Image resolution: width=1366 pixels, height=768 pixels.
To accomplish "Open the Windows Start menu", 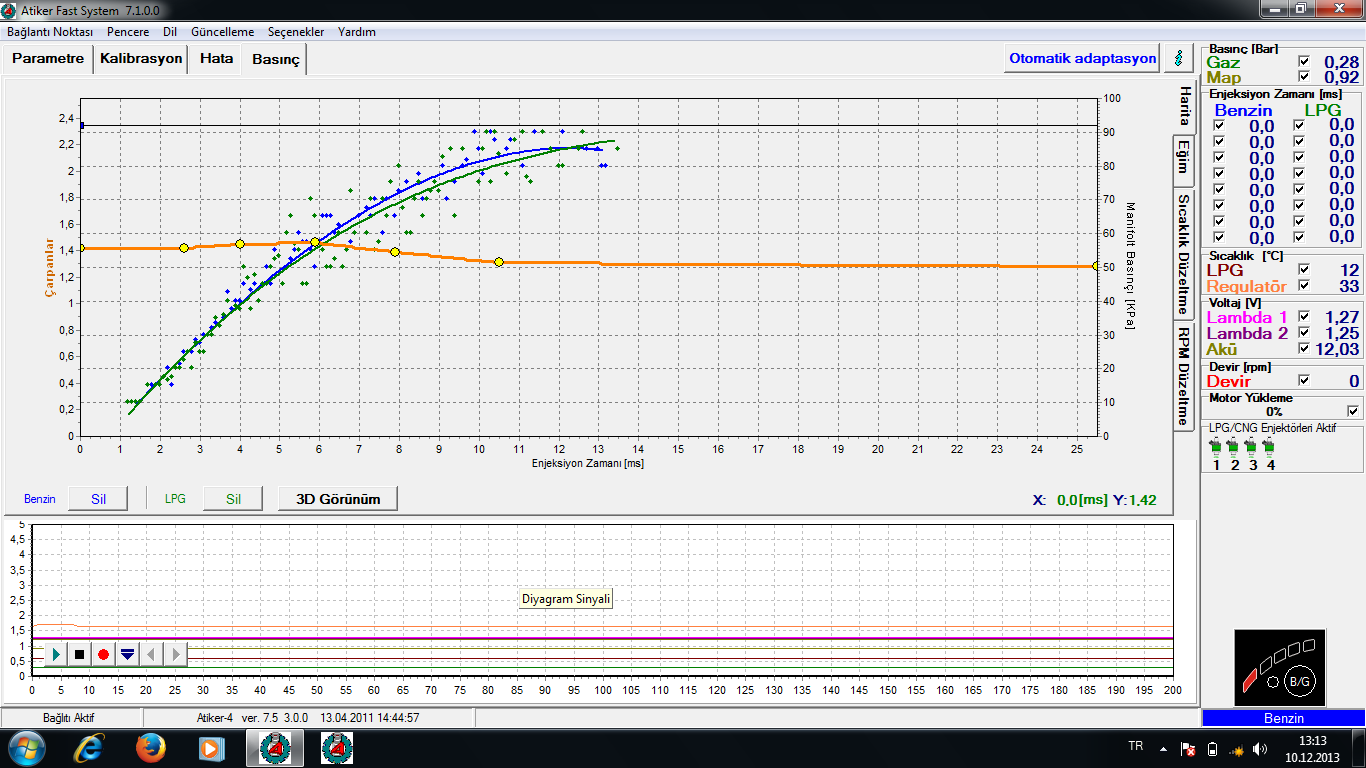I will (x=25, y=748).
